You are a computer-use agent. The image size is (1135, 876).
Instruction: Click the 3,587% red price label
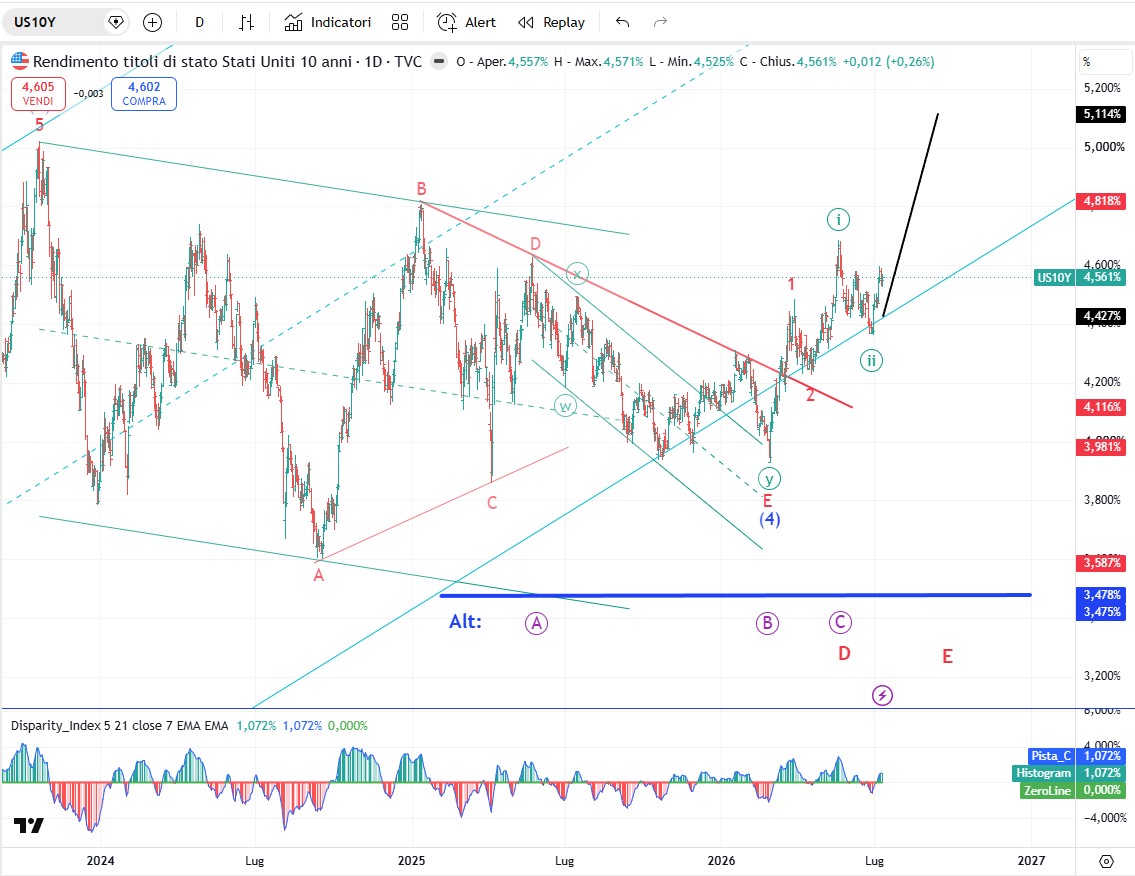[1102, 563]
